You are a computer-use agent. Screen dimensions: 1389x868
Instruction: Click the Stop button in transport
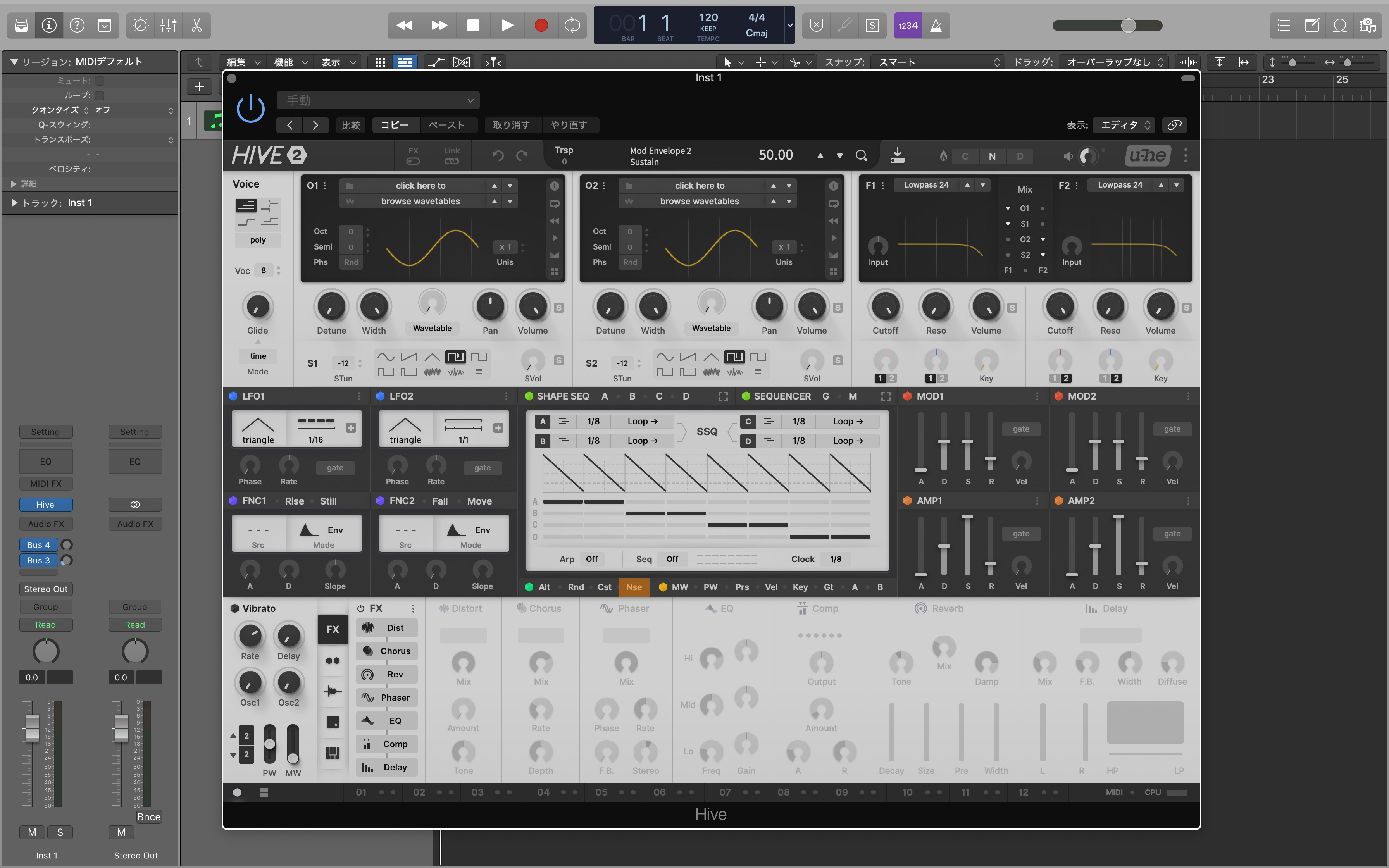tap(473, 25)
